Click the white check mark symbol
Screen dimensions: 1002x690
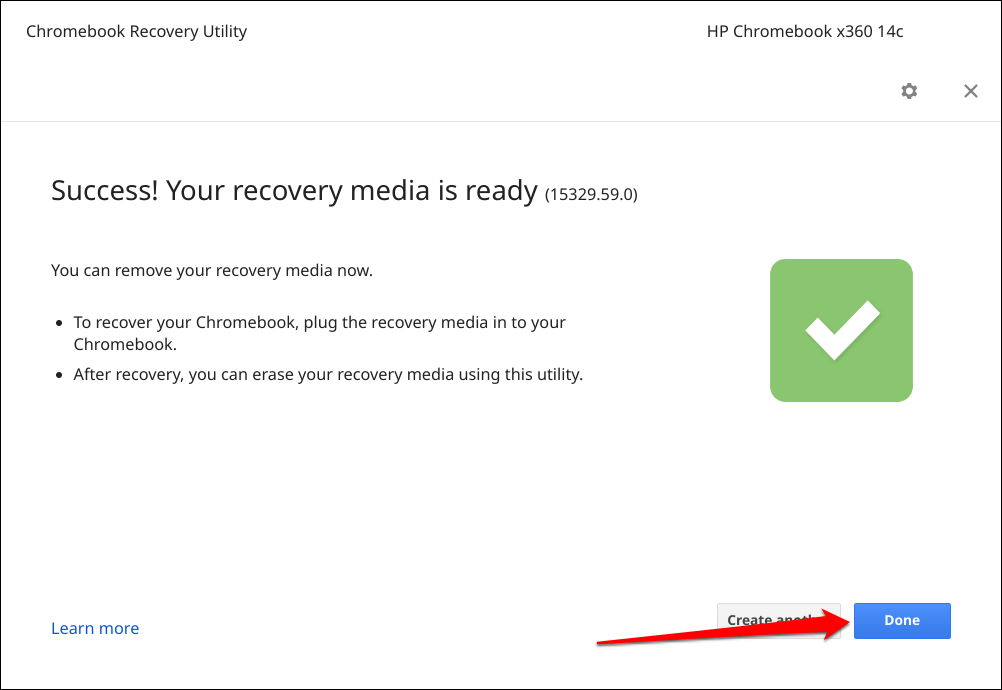[x=842, y=330]
